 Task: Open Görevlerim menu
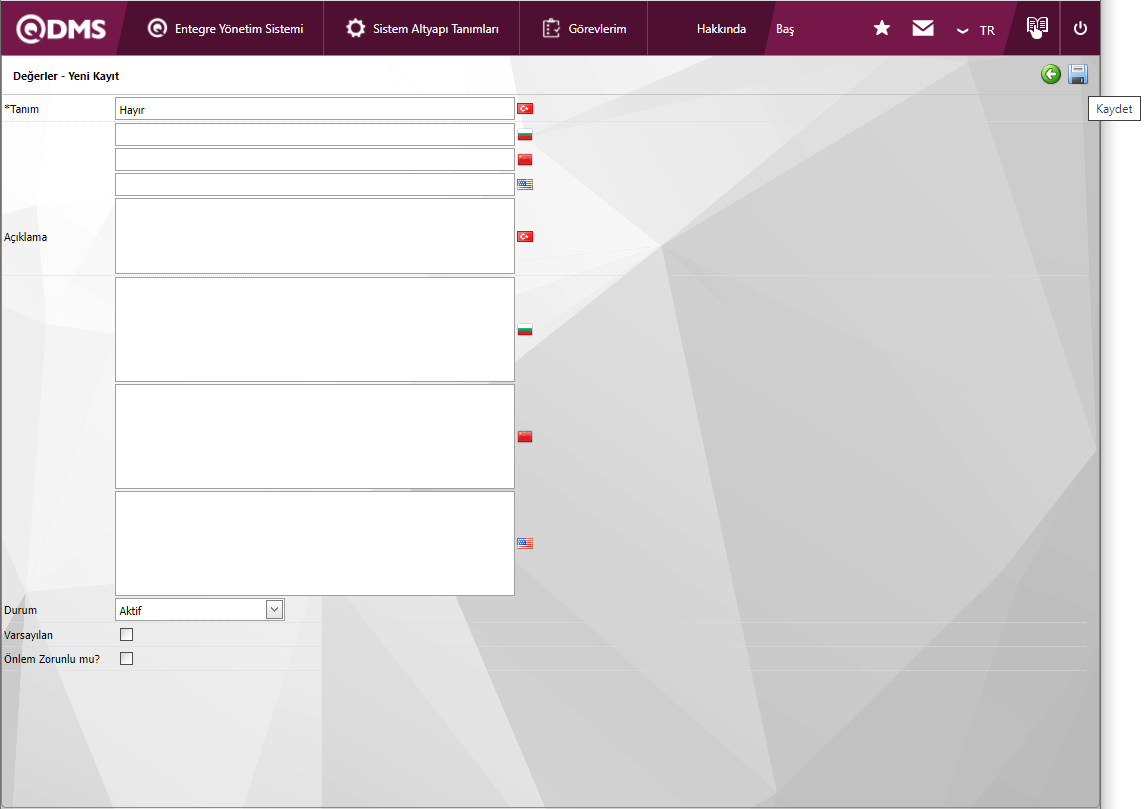tap(584, 28)
